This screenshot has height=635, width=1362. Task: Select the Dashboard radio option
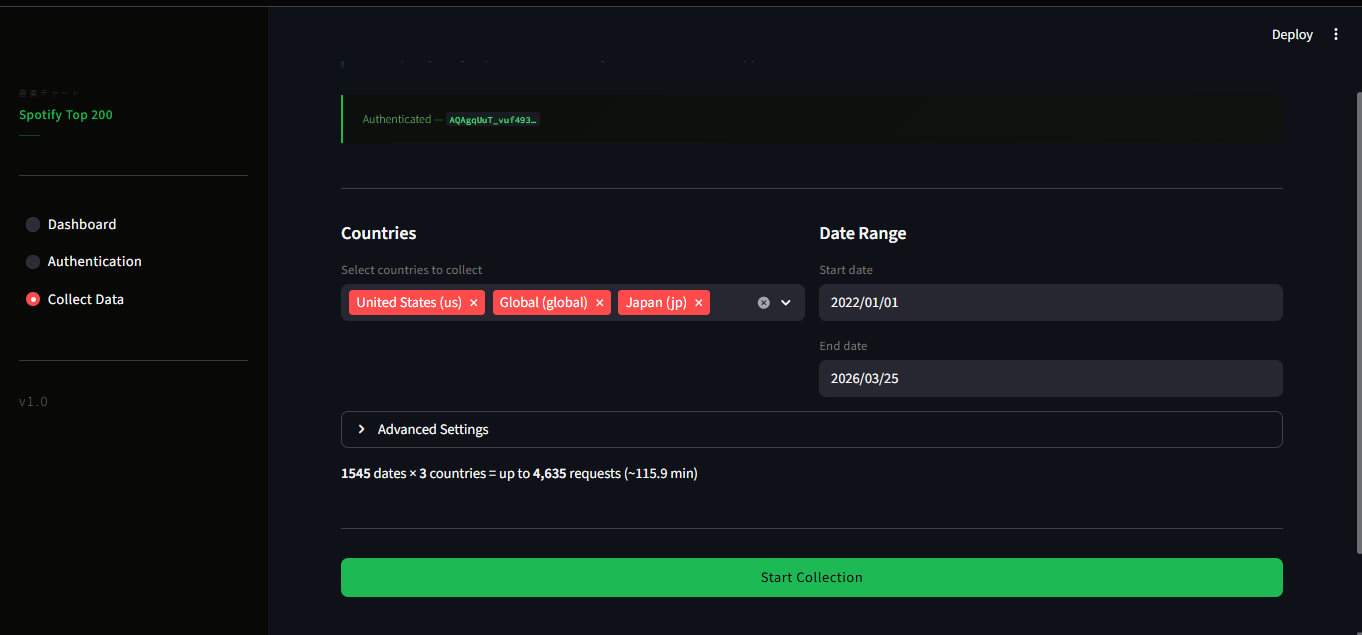(33, 225)
